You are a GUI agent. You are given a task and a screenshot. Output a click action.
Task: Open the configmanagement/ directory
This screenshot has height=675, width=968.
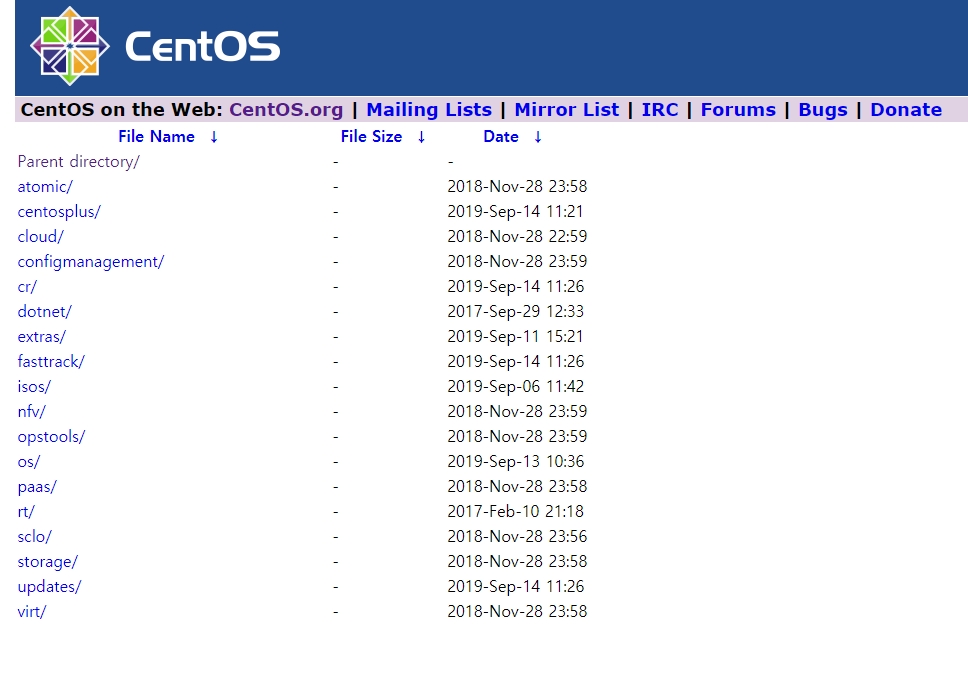pyautogui.click(x=91, y=262)
